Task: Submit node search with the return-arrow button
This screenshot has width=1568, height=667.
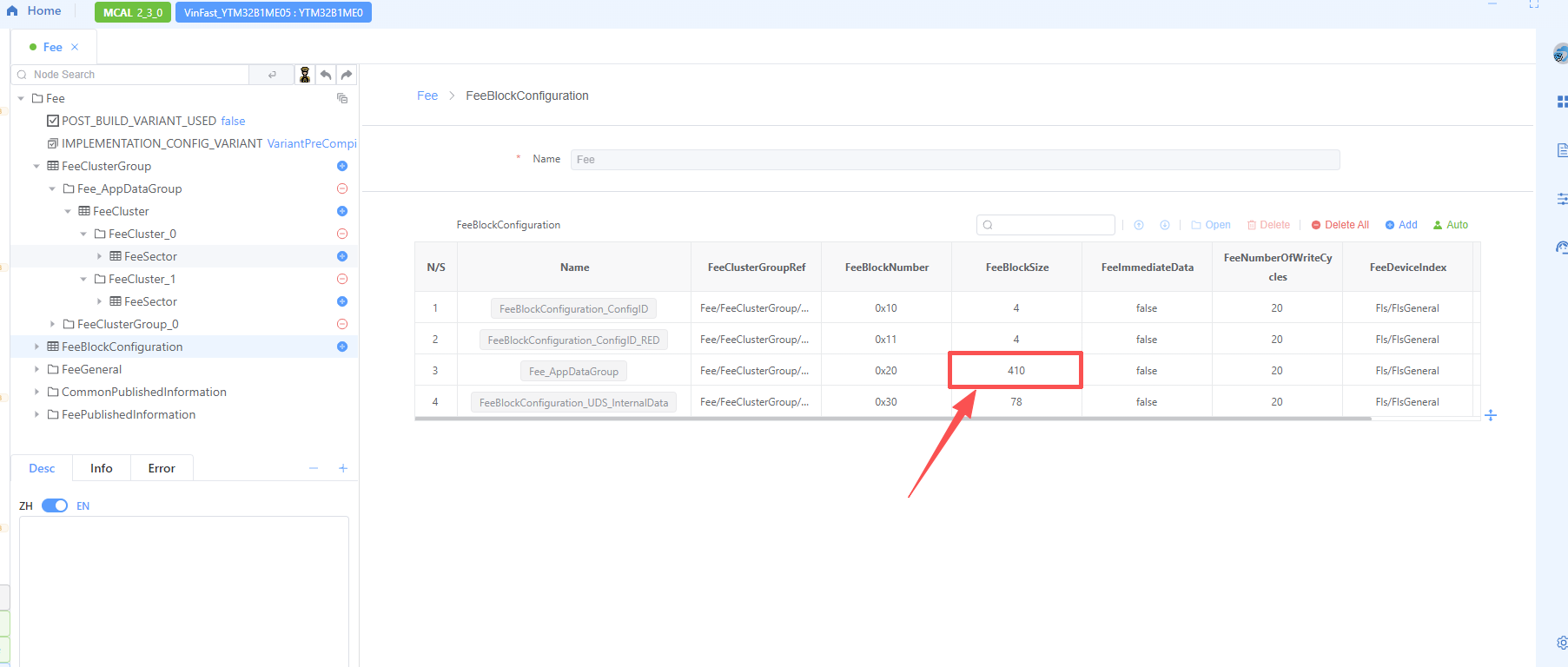Action: point(272,75)
